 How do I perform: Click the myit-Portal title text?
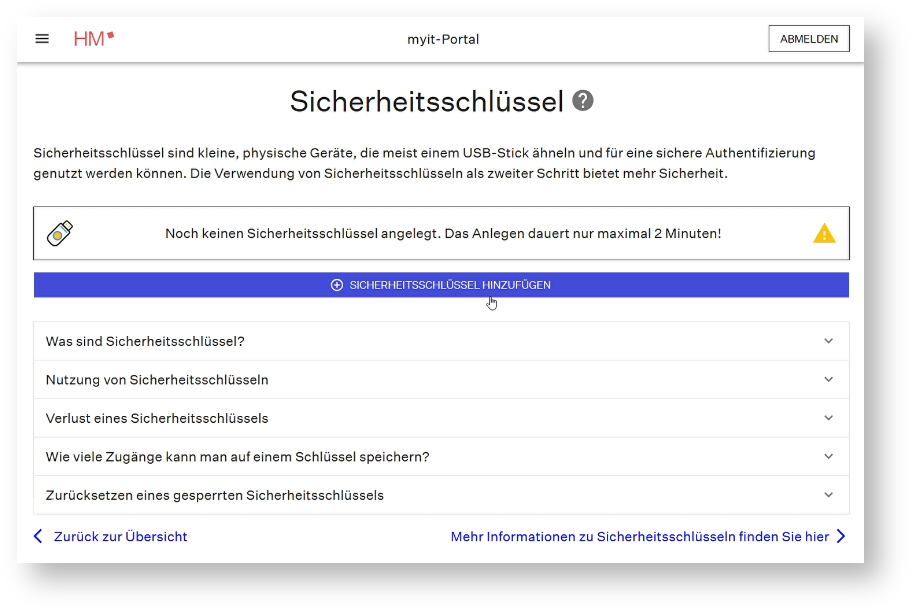[x=443, y=40]
